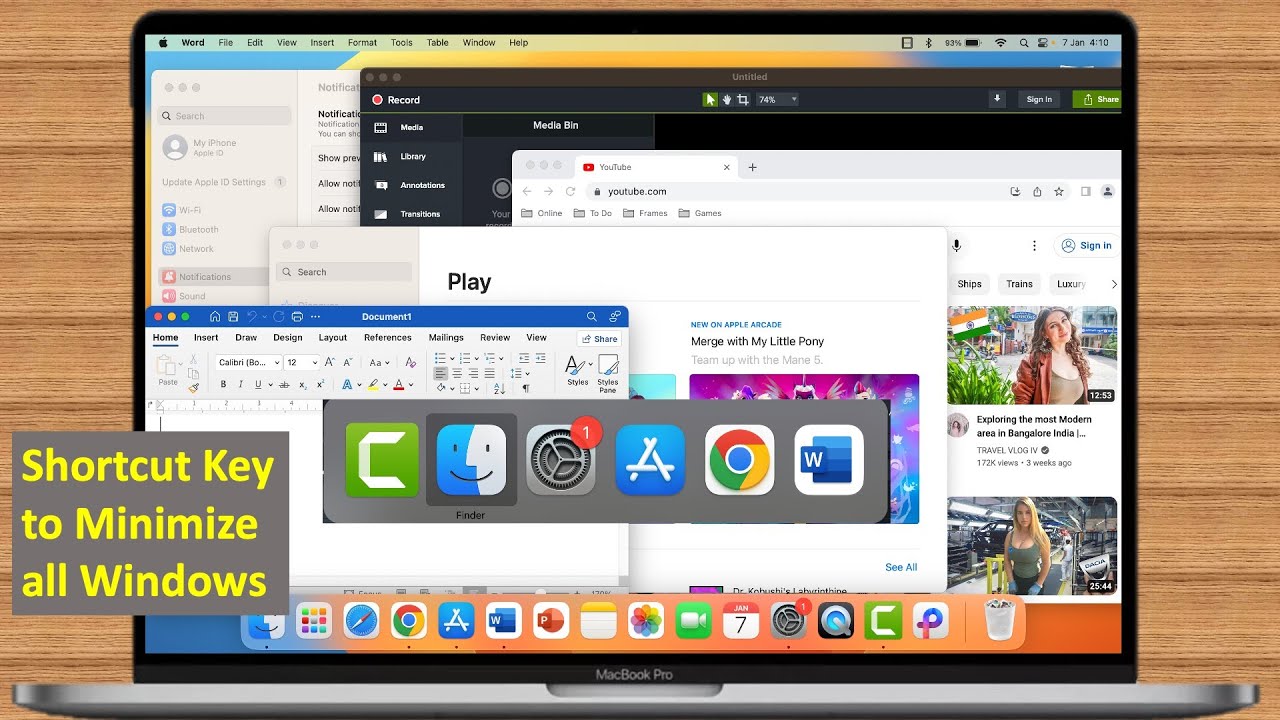Apply subscript formatting in Word
The height and width of the screenshot is (720, 1280).
[x=303, y=384]
